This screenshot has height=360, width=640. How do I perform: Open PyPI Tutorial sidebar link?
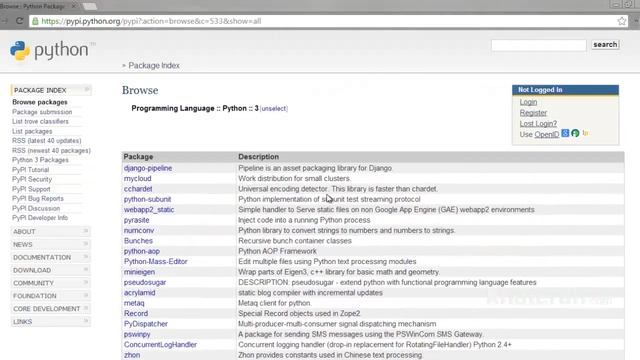coord(31,169)
